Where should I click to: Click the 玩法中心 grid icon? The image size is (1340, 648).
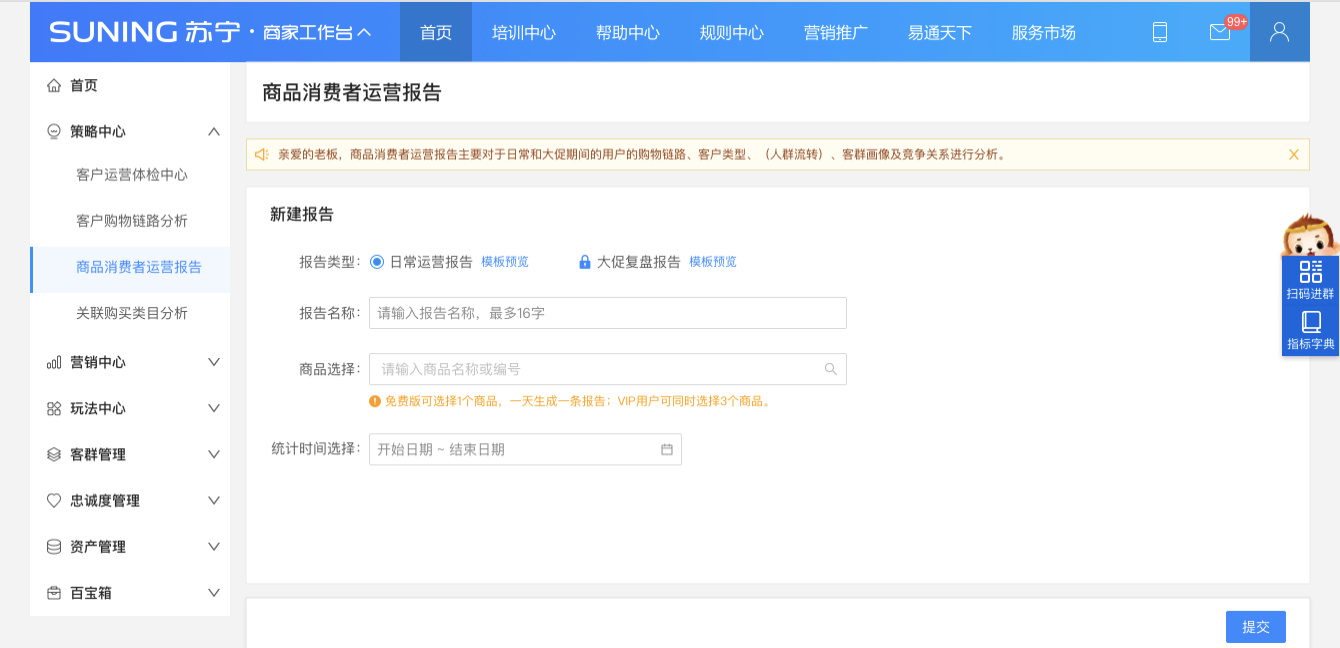tap(54, 409)
